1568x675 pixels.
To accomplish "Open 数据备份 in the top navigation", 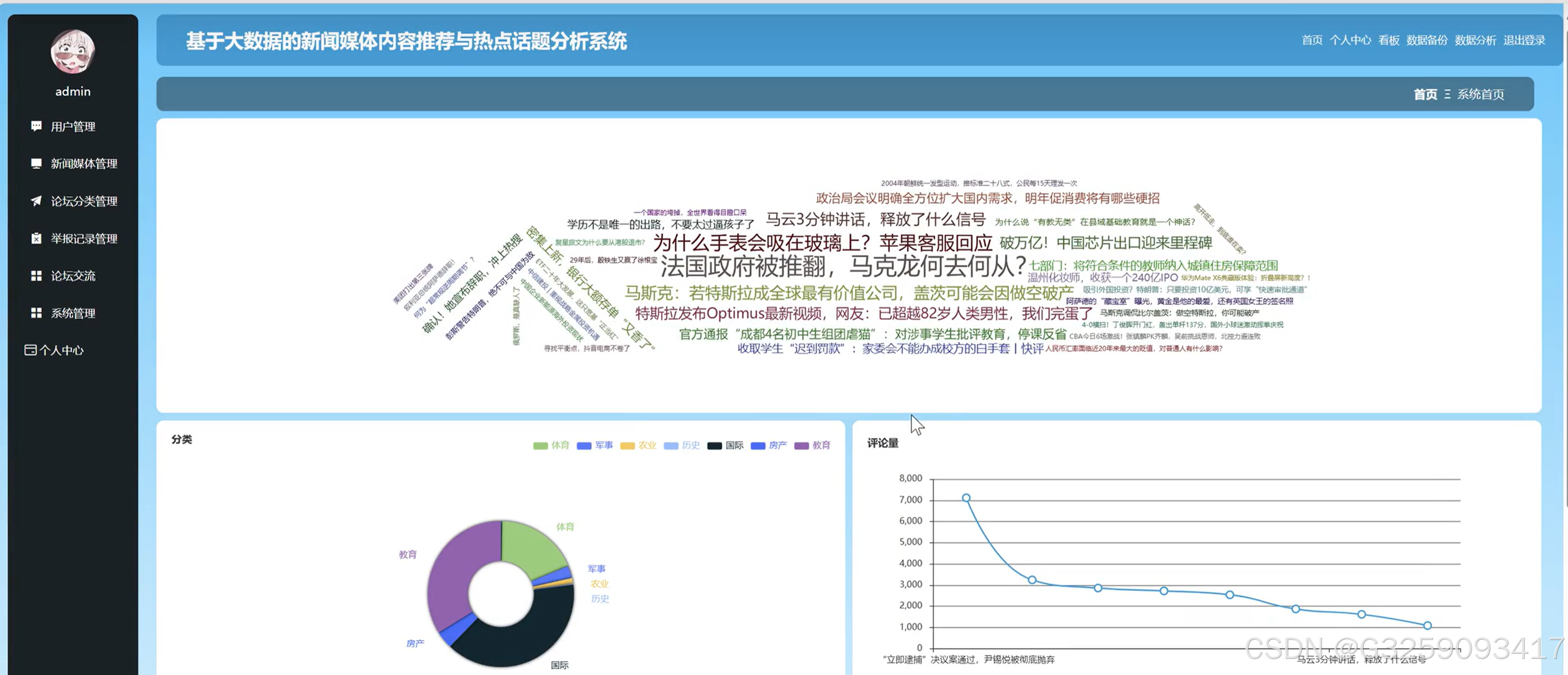I will [1427, 40].
